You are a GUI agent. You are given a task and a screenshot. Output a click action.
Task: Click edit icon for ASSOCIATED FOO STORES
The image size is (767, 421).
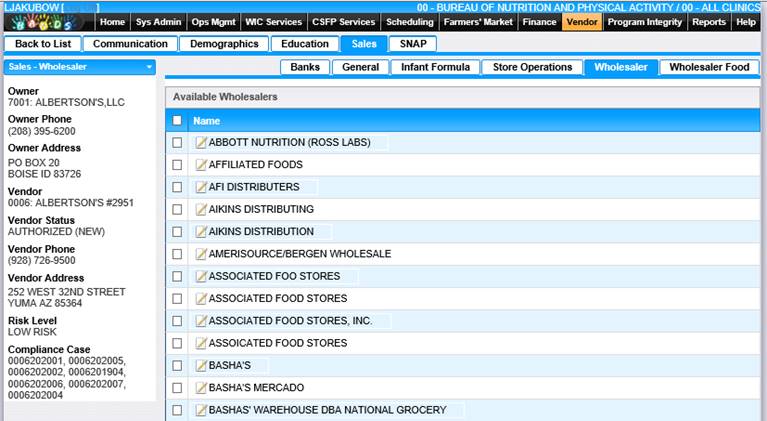pos(201,276)
